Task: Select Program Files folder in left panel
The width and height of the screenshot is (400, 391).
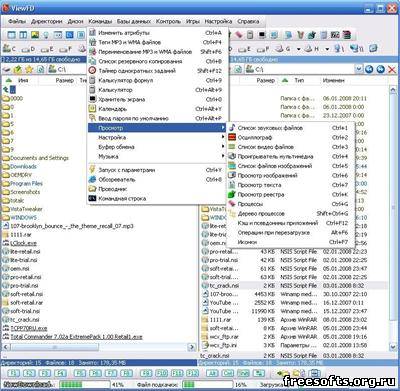Action: coord(26,183)
